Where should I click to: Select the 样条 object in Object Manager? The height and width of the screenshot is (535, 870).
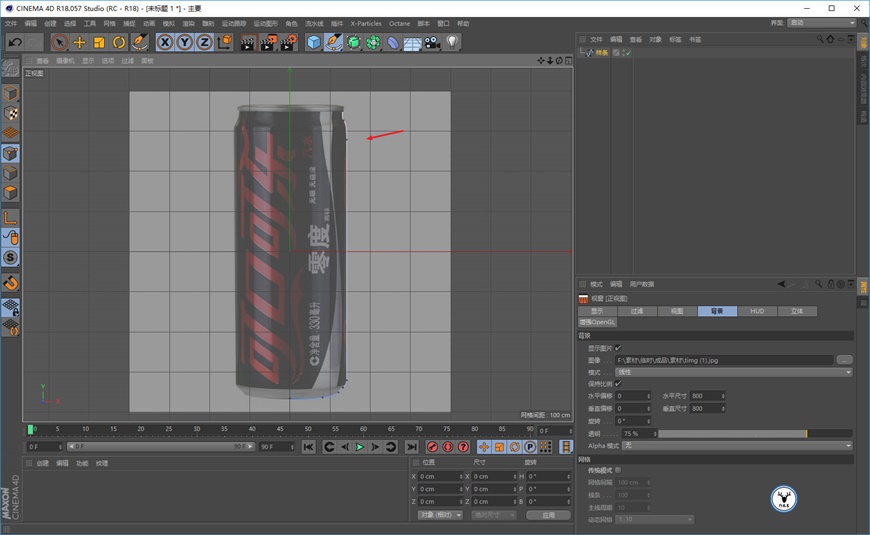tap(601, 53)
